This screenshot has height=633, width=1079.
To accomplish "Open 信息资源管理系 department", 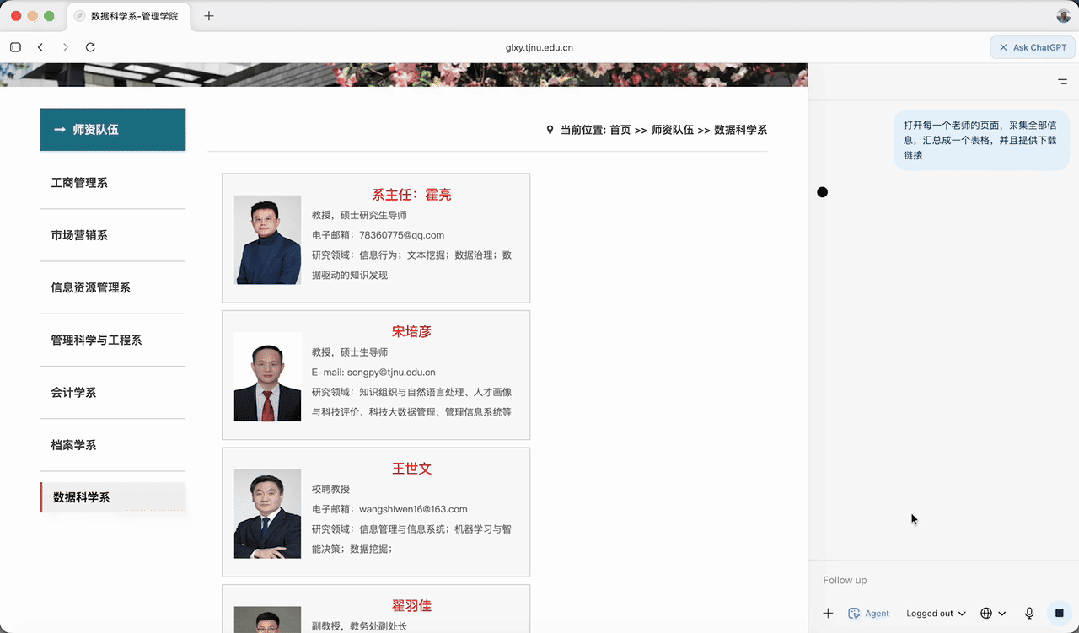I will (91, 287).
